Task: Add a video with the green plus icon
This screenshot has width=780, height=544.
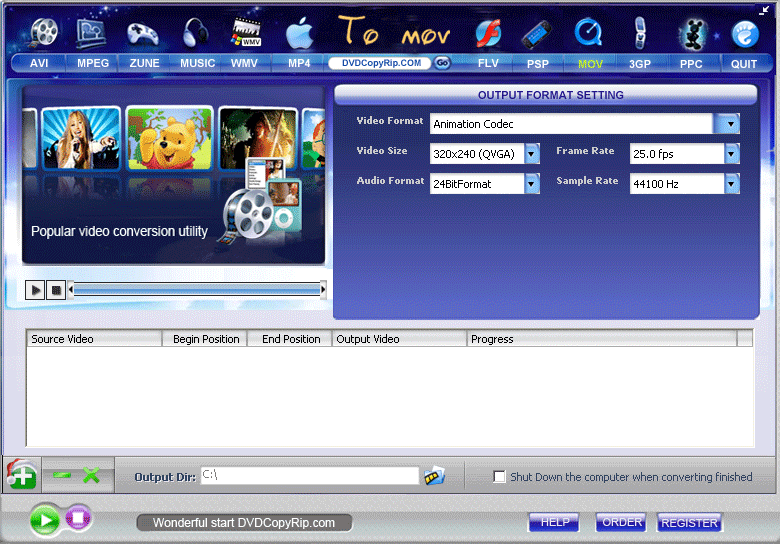Action: (21, 475)
